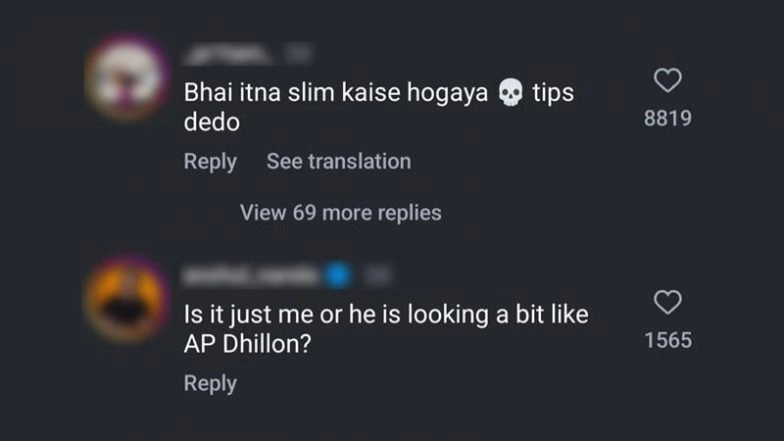Reply to the 'Bhai itna slim' comment
Viewport: 784px width, 441px height.
210,162
